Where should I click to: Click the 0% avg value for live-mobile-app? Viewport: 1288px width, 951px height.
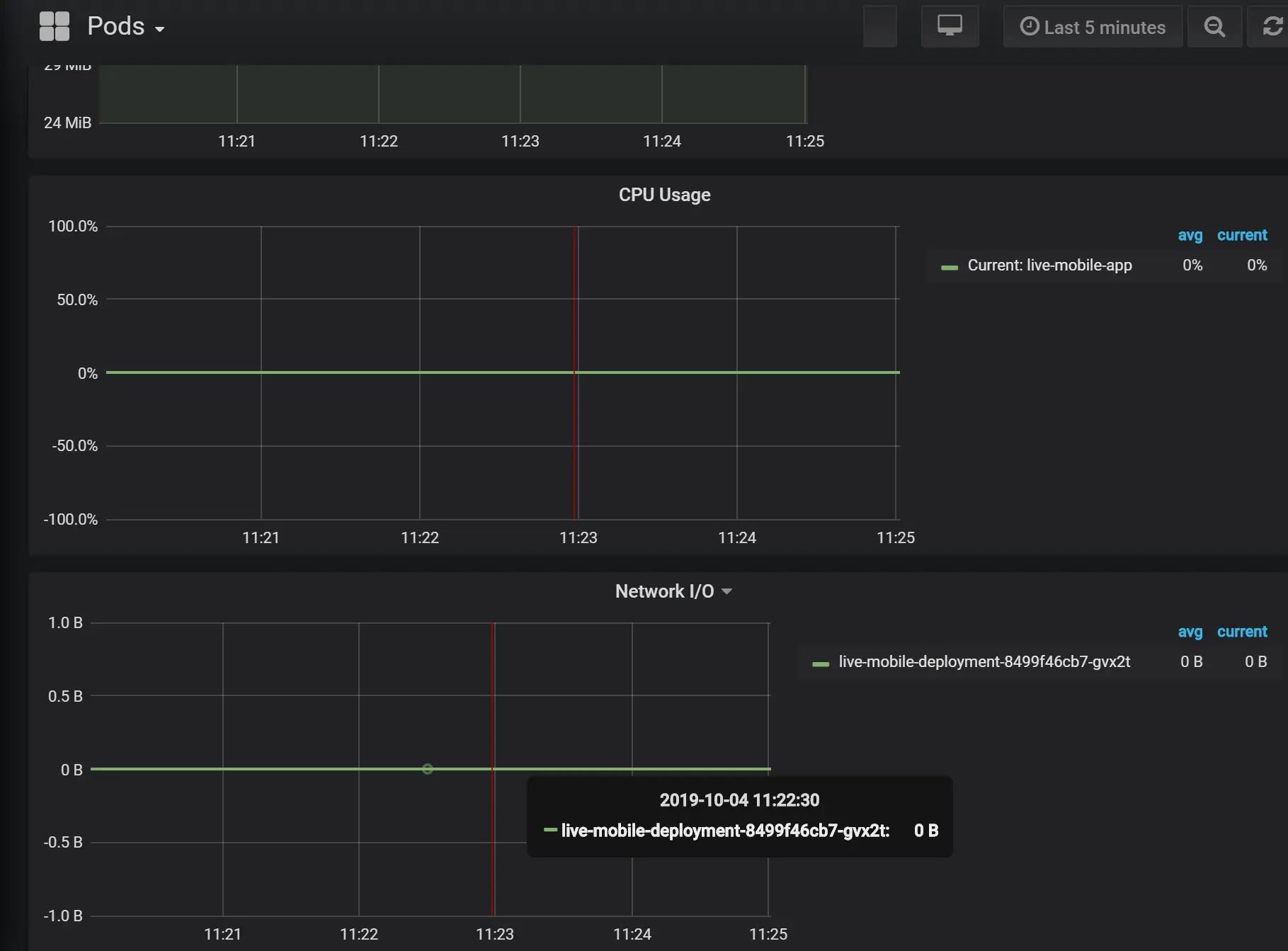[x=1192, y=266]
